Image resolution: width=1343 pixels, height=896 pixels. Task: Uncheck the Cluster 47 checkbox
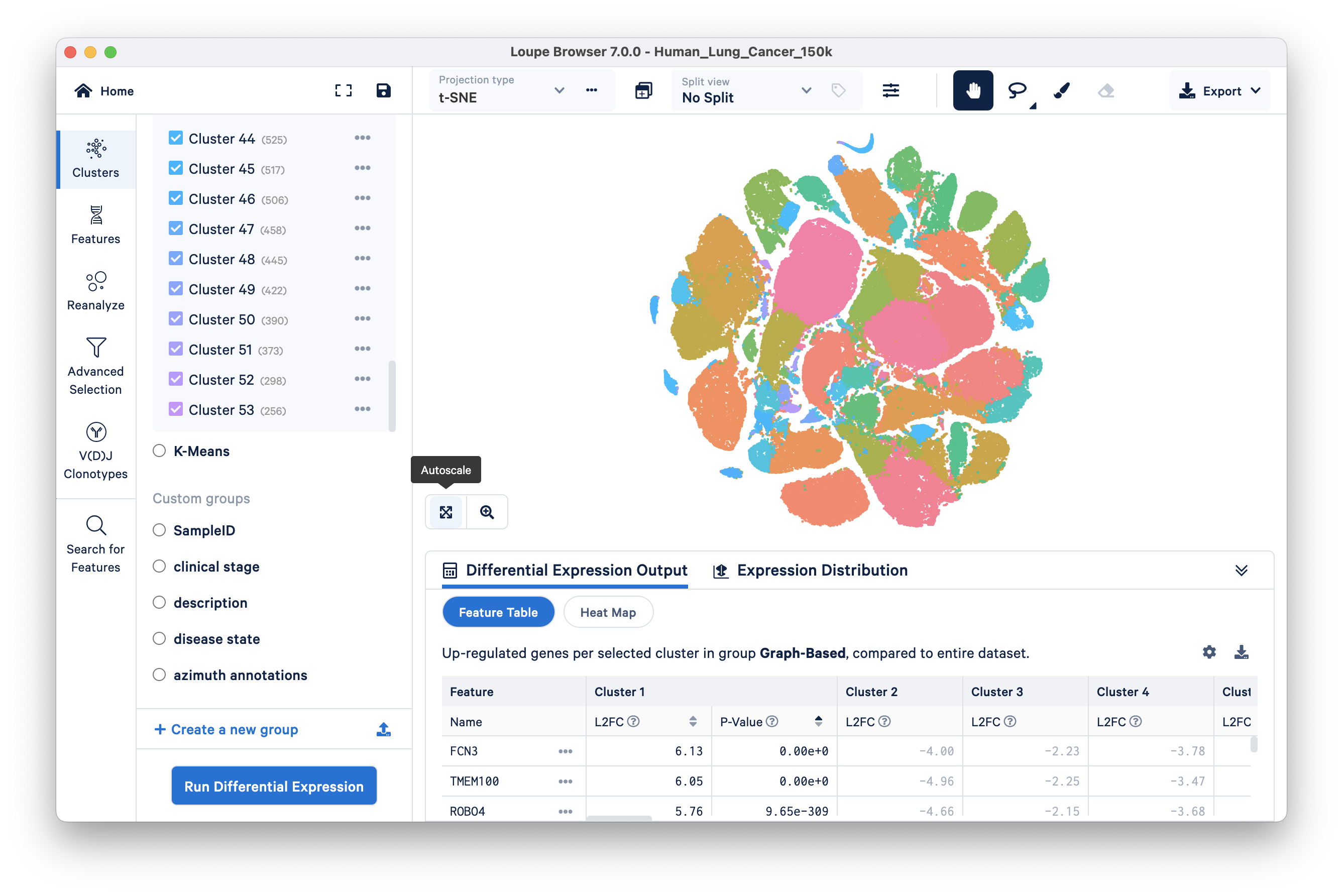tap(176, 229)
